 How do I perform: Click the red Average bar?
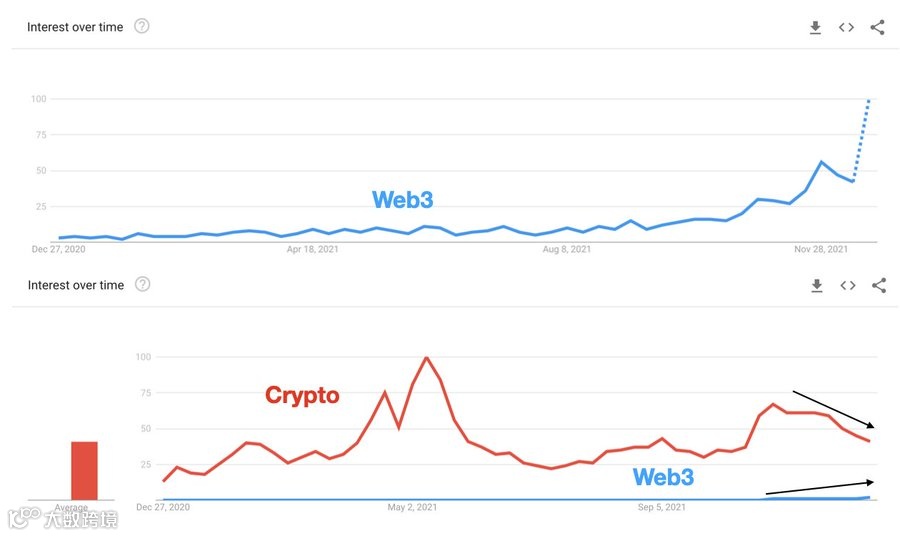tap(84, 470)
